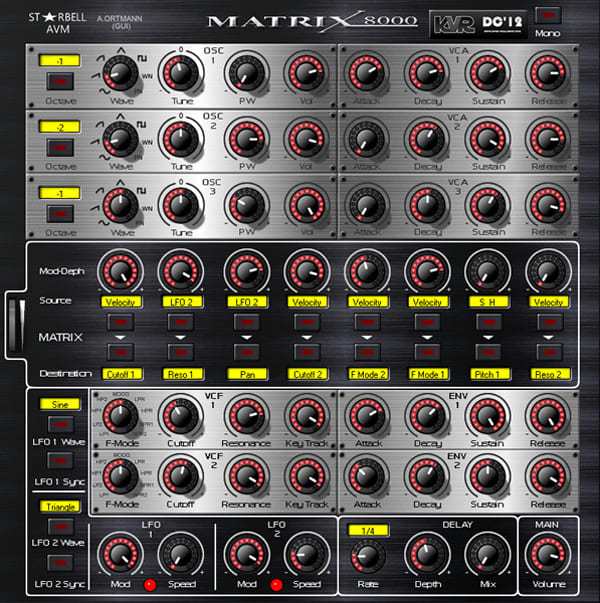This screenshot has width=600, height=603.
Task: Open the S_H modulation source dropdown
Action: coord(486,301)
